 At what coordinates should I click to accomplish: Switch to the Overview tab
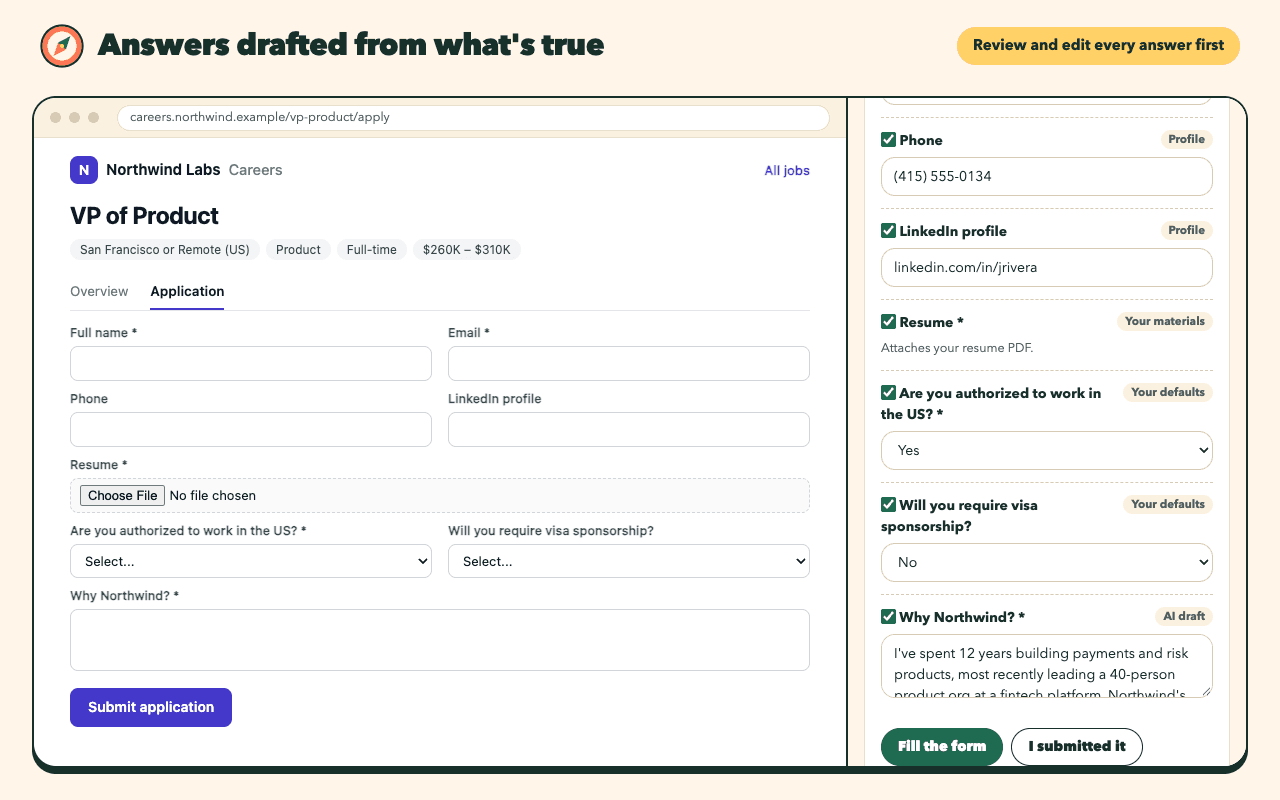point(99,291)
